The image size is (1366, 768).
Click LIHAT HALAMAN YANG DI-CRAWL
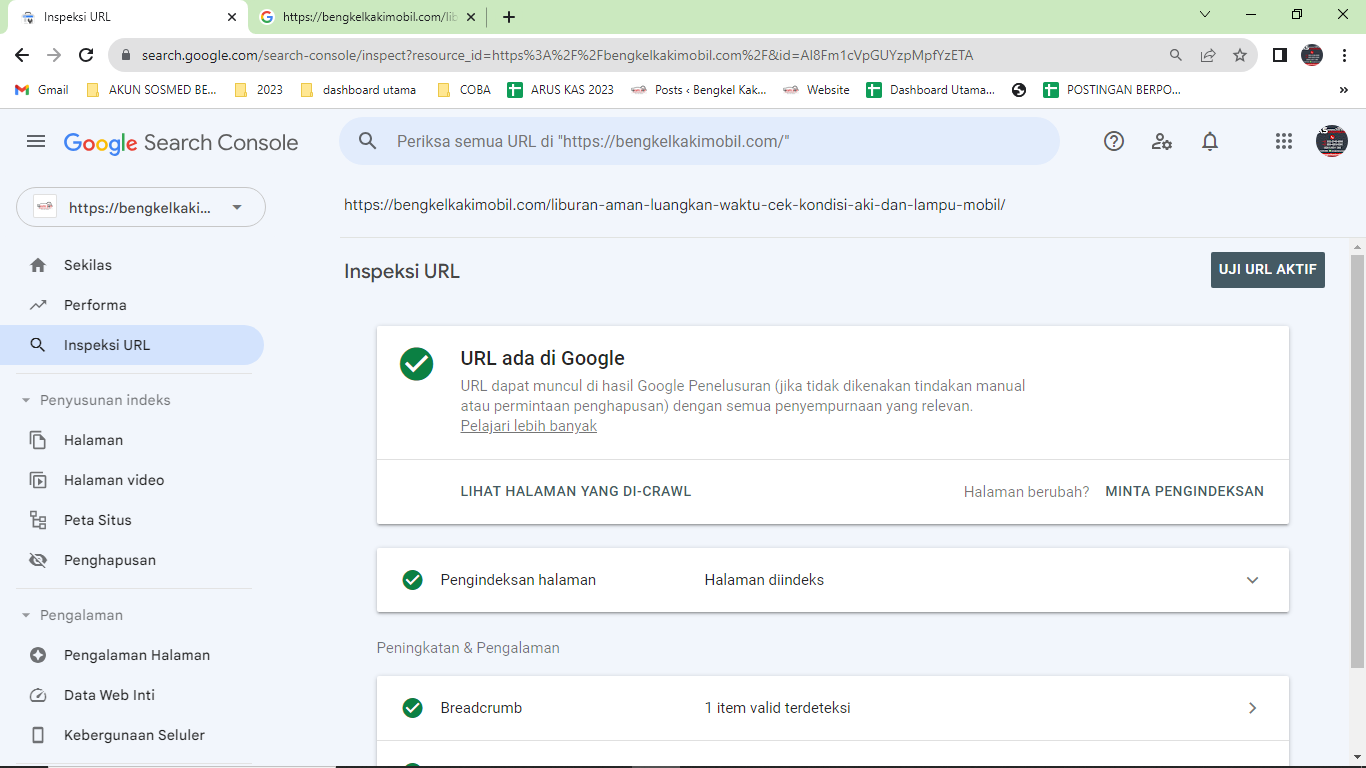[x=576, y=491]
